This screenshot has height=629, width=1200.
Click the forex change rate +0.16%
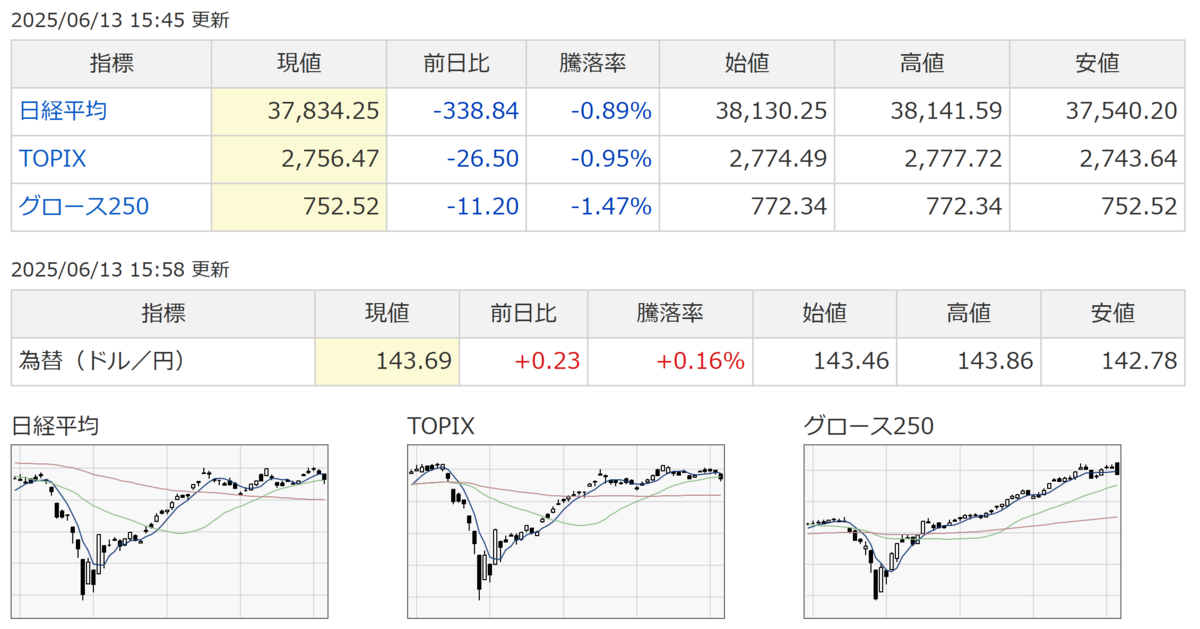[700, 361]
